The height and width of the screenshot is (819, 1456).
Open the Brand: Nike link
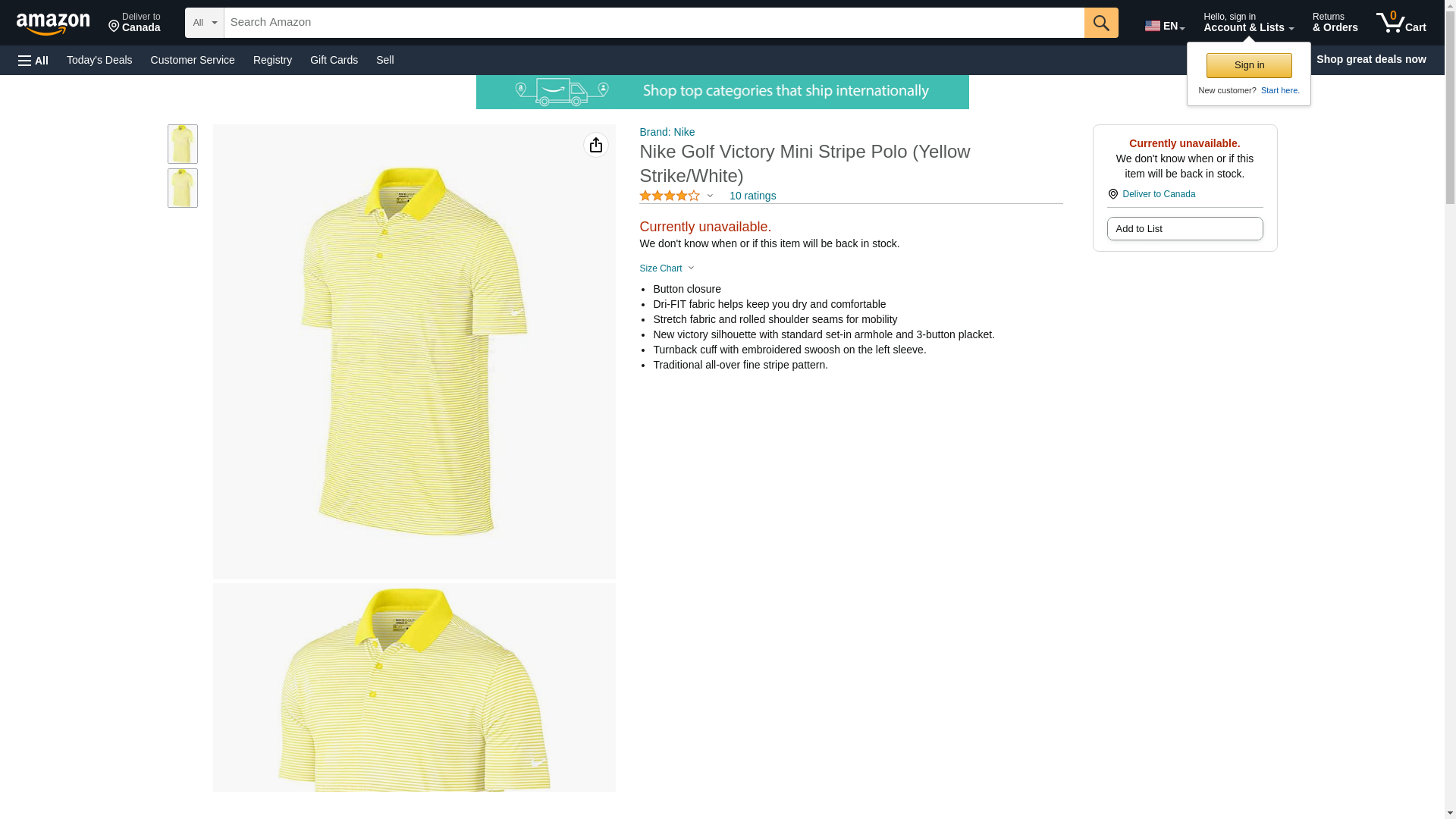(x=667, y=132)
